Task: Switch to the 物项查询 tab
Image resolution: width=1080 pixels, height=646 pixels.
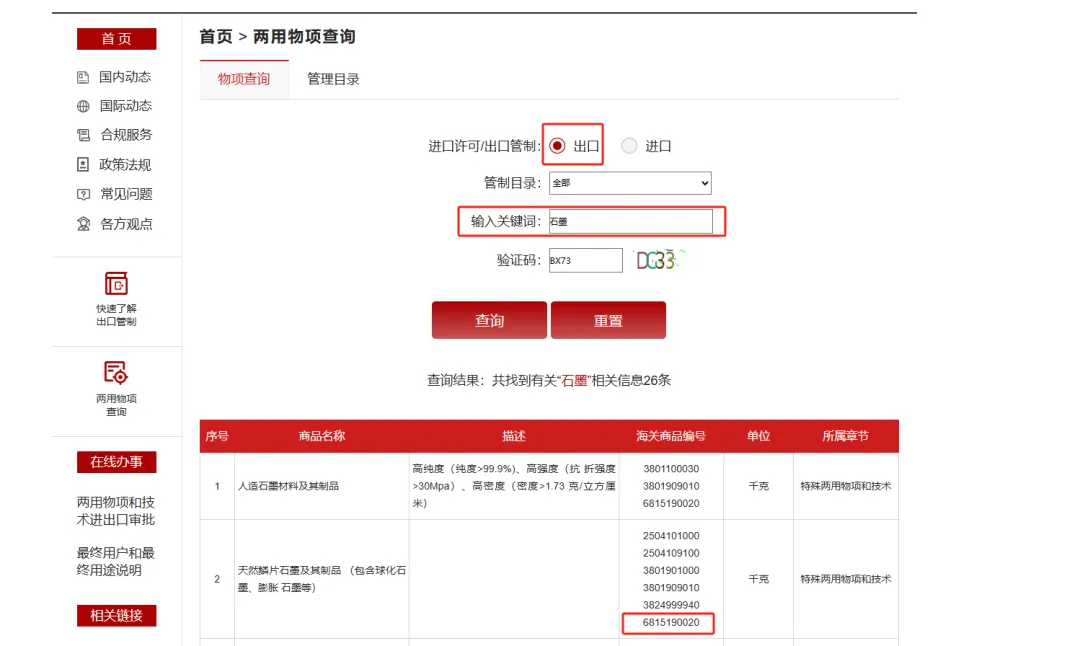Action: tap(244, 79)
